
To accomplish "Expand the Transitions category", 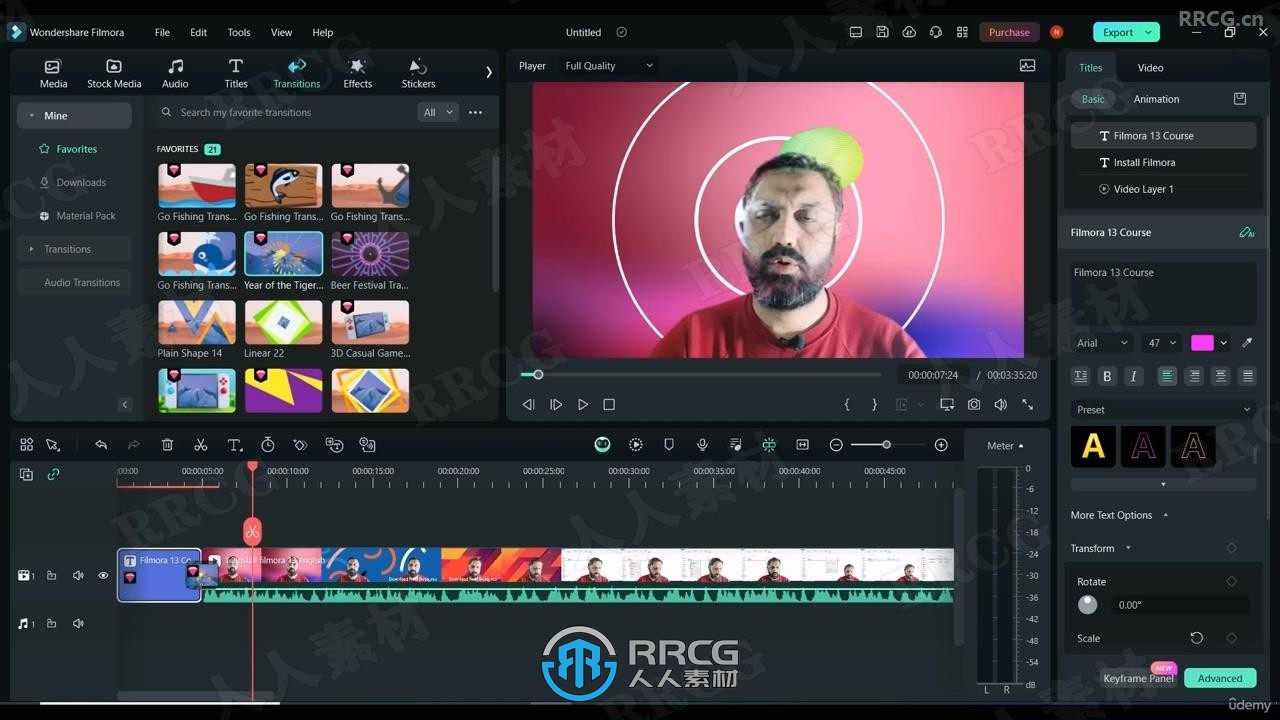I will [x=74, y=249].
